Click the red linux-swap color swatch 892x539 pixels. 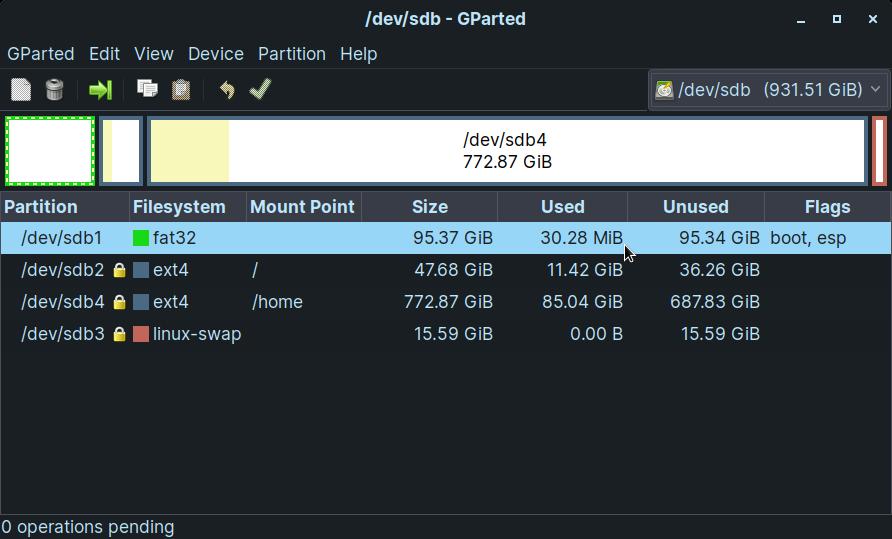[x=141, y=334]
